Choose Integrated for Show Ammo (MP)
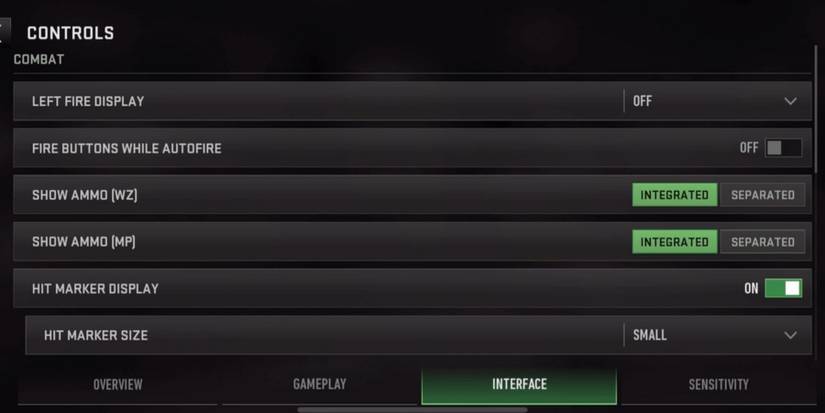 [x=675, y=241]
